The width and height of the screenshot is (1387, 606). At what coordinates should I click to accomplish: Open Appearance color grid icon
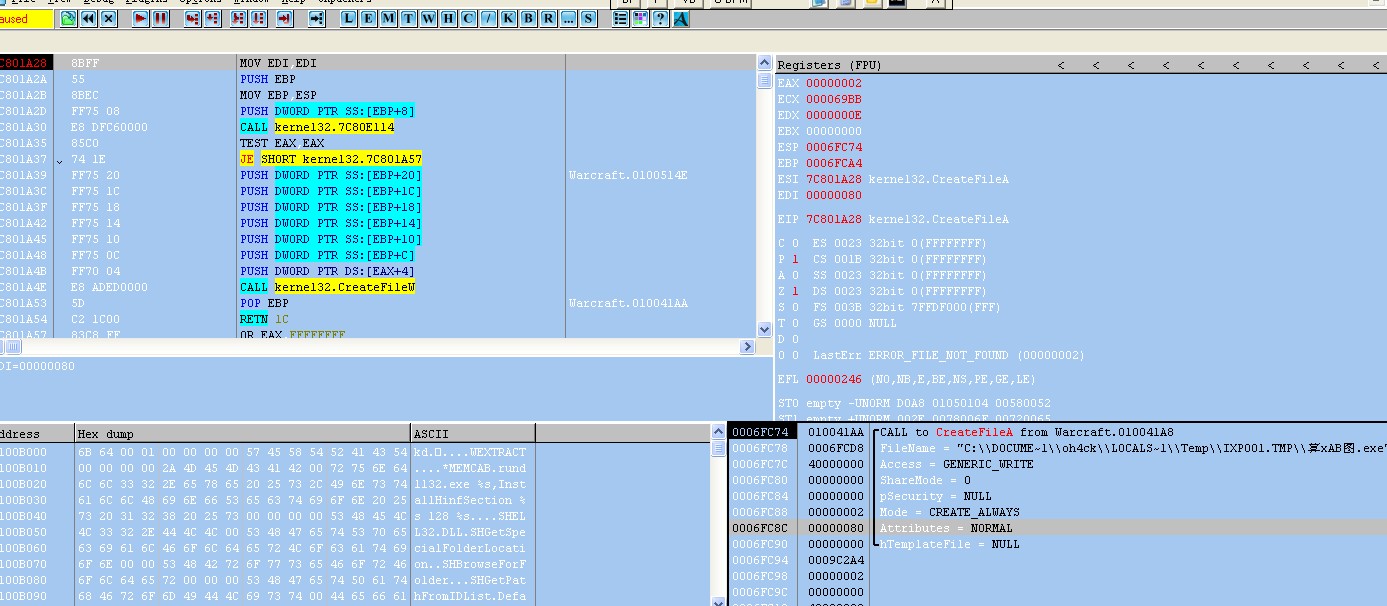(x=640, y=19)
